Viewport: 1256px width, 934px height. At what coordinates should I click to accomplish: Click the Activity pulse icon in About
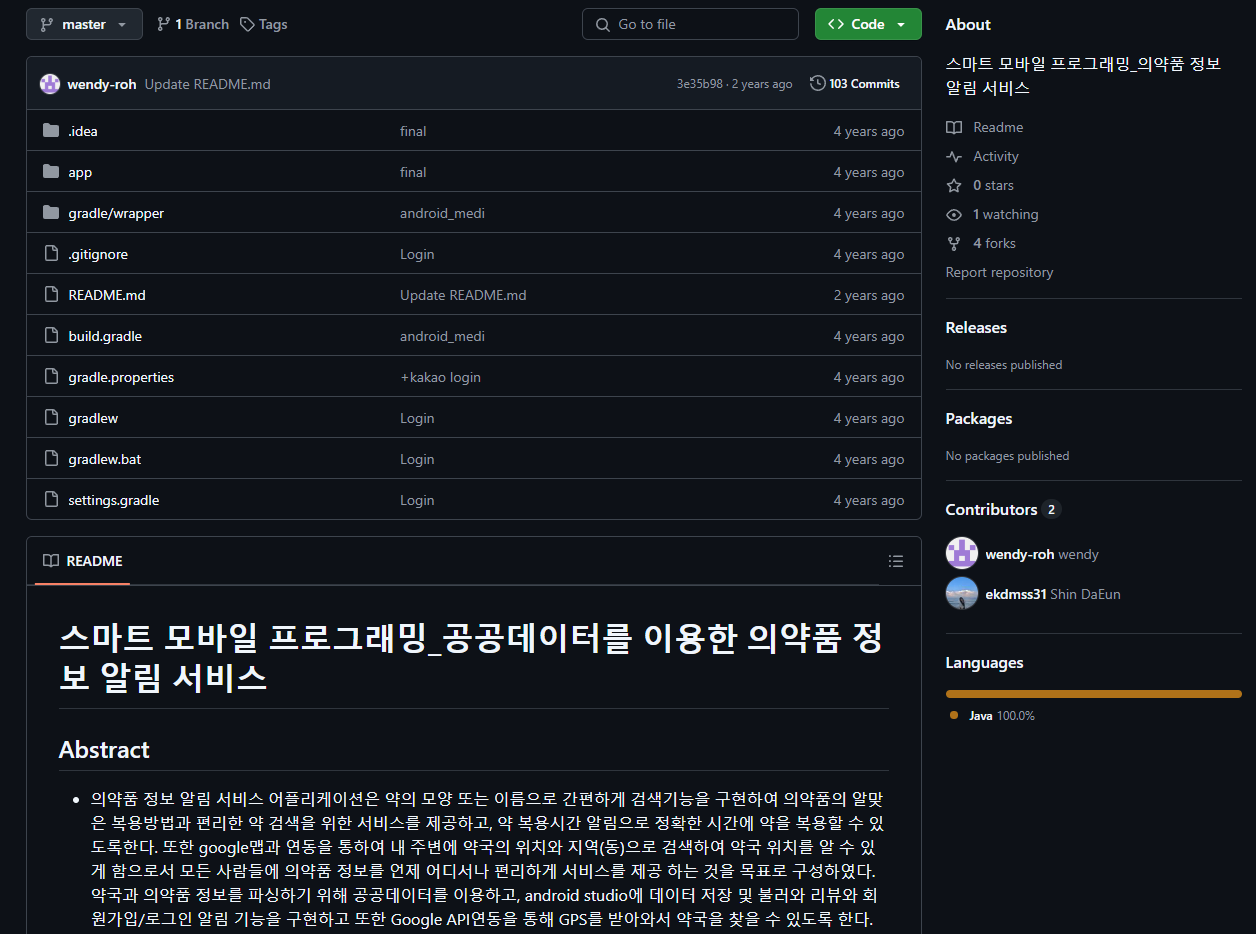tap(954, 156)
